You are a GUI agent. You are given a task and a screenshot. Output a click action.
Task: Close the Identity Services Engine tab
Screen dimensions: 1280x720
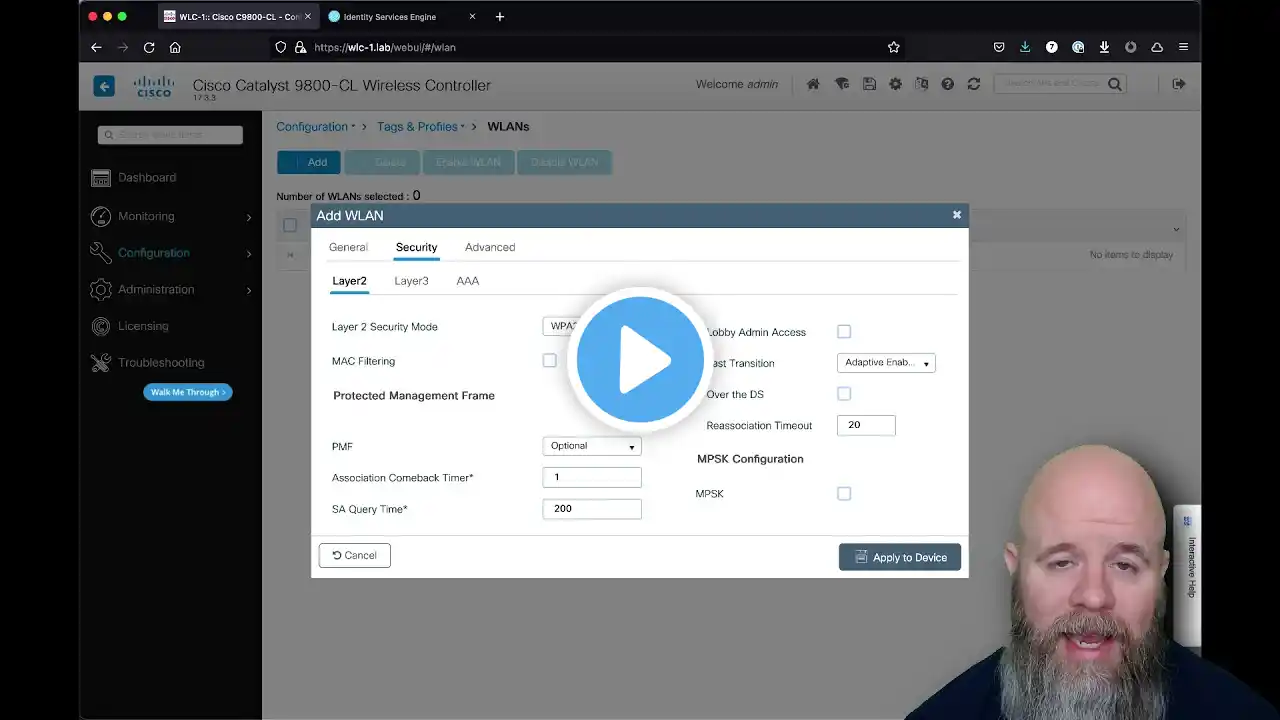[472, 16]
